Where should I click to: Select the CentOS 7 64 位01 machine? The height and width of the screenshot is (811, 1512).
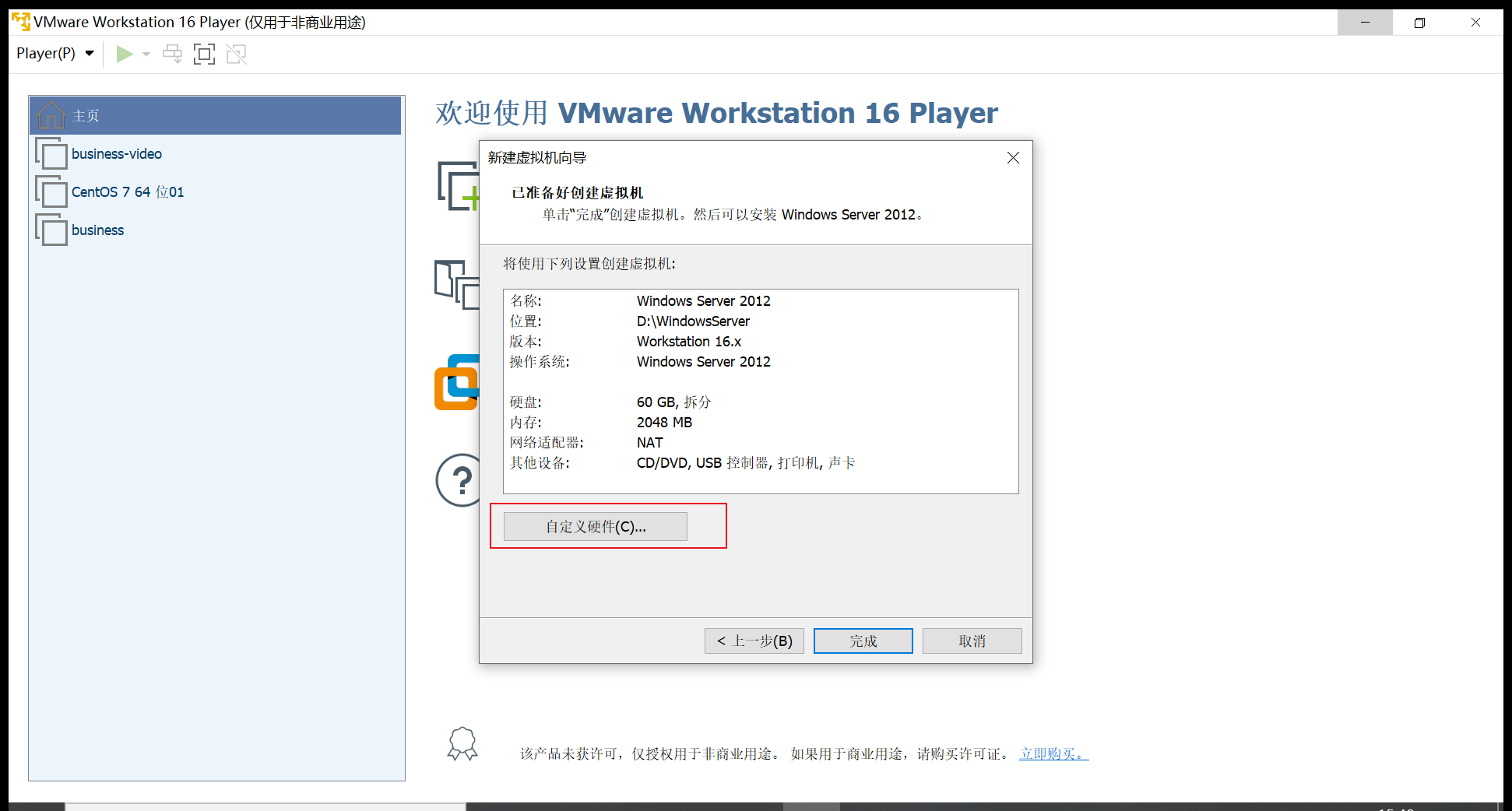pos(127,191)
